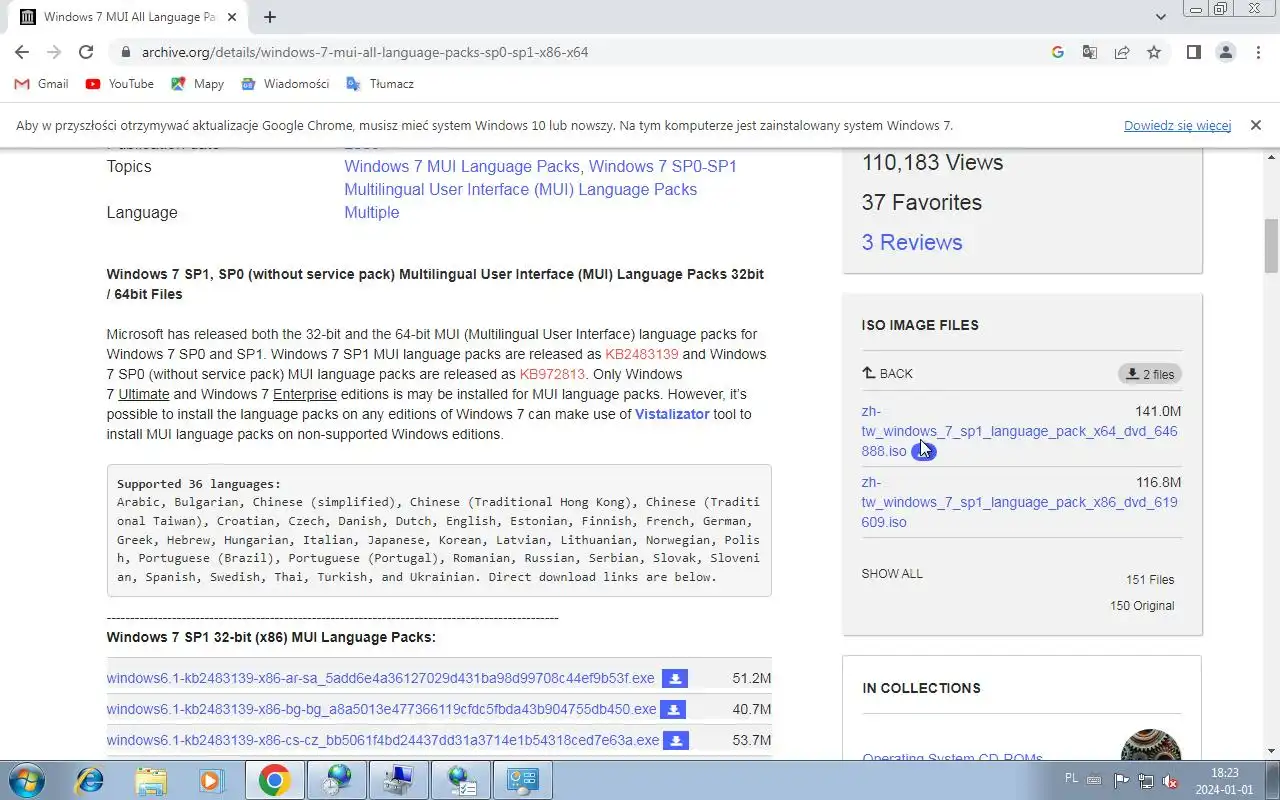Click the '37 Favorites' text
Image resolution: width=1280 pixels, height=800 pixels.
(x=922, y=202)
